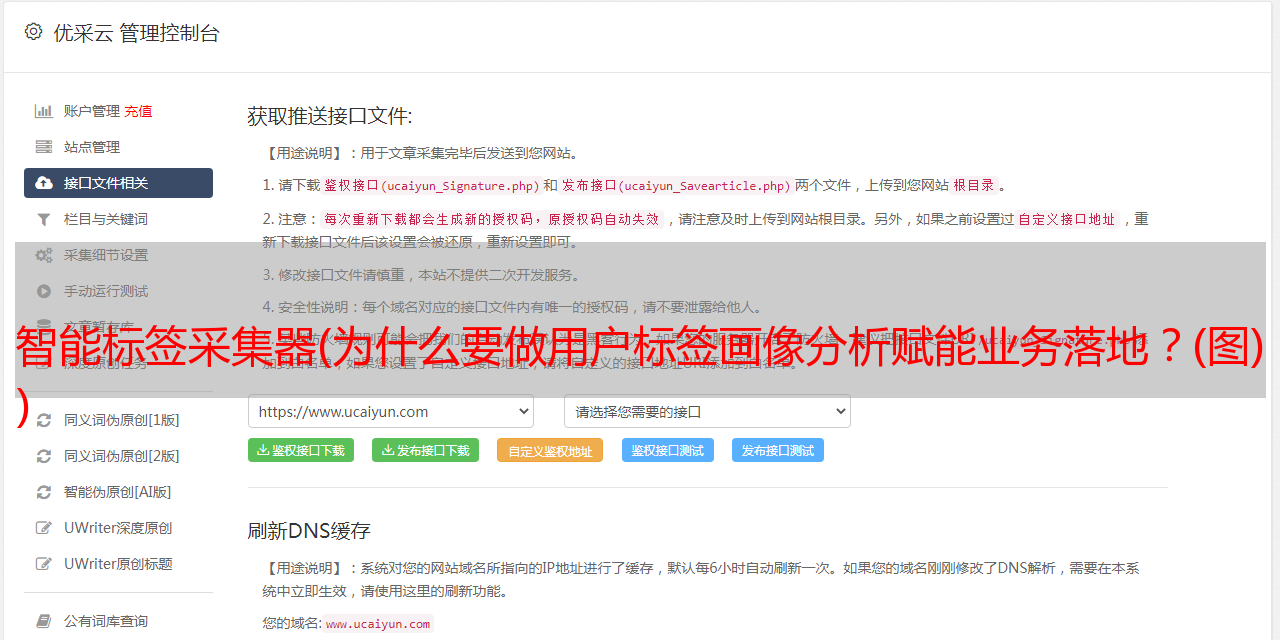Click the gear icon beside 优采云 管理控制台
This screenshot has height=640, width=1280.
(x=33, y=32)
